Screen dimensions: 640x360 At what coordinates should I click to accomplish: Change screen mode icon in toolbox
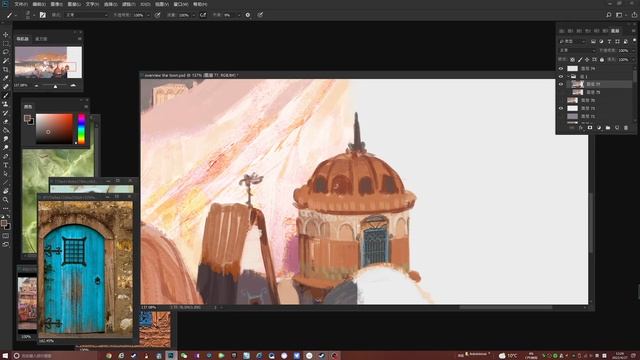(x=6, y=244)
